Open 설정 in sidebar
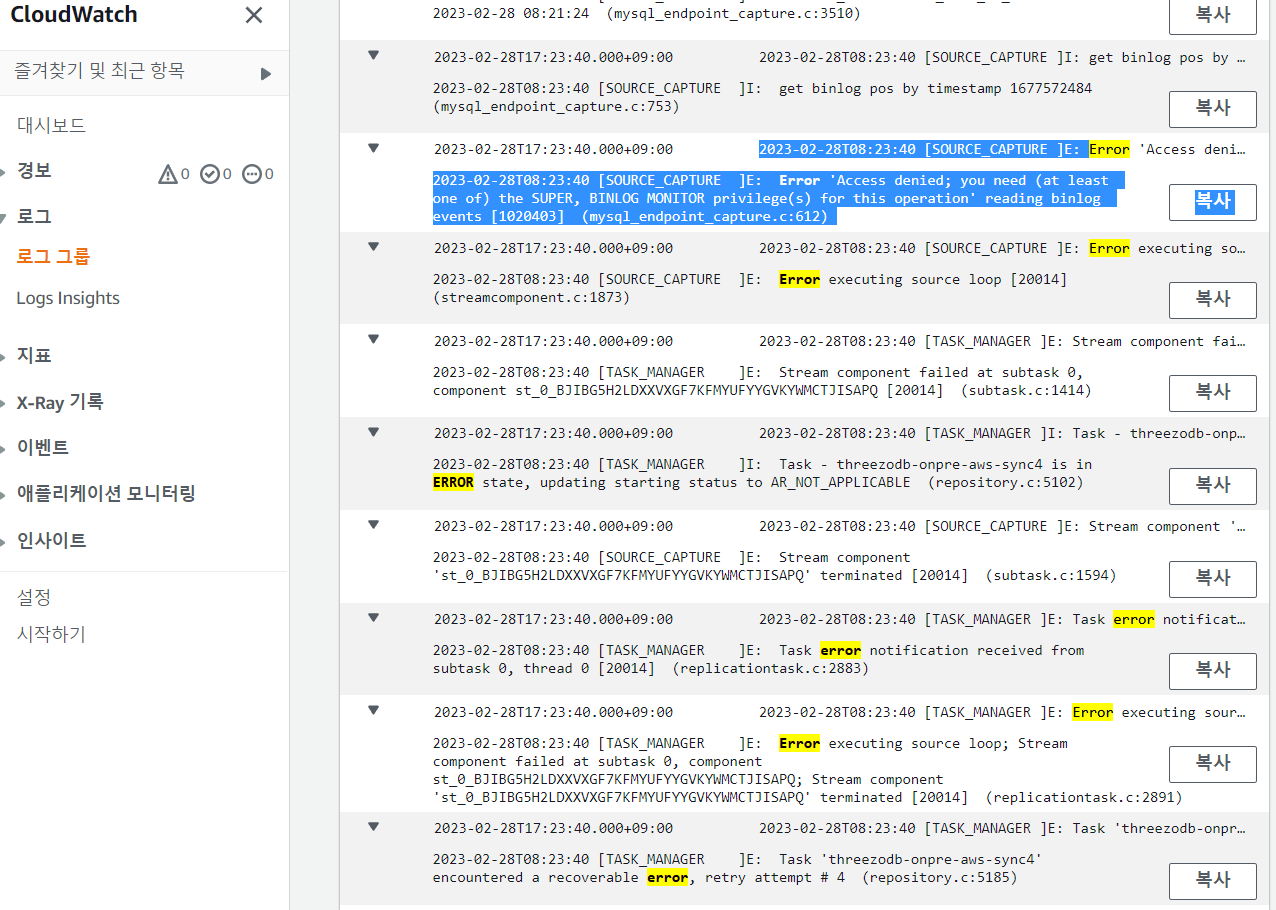Viewport: 1276px width, 910px height. click(34, 597)
